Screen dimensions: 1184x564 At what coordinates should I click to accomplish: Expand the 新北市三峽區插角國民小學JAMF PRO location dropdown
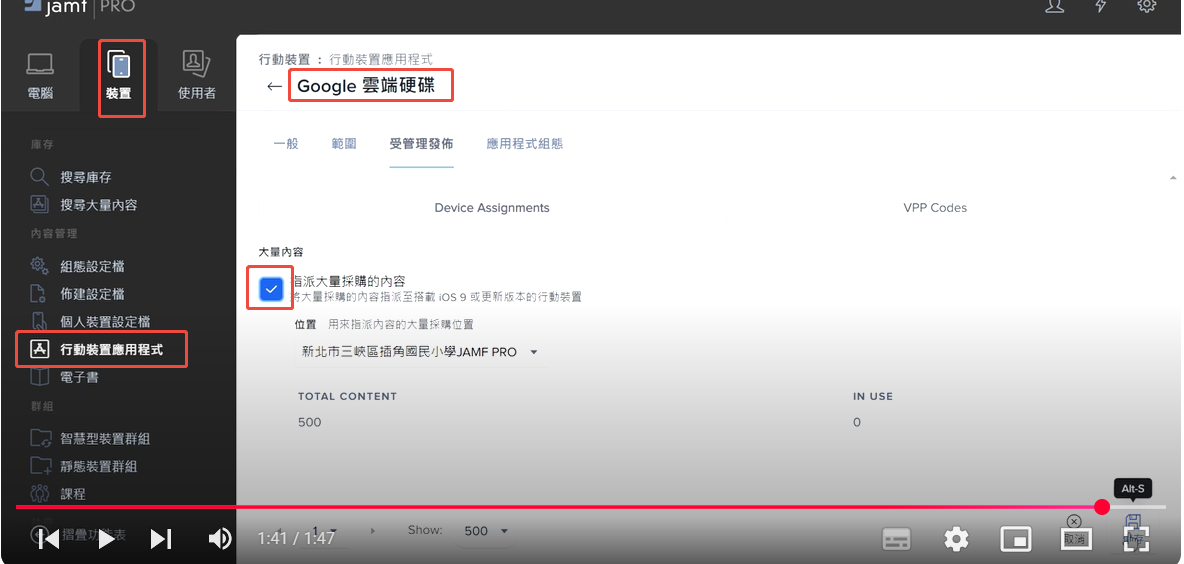(420, 352)
